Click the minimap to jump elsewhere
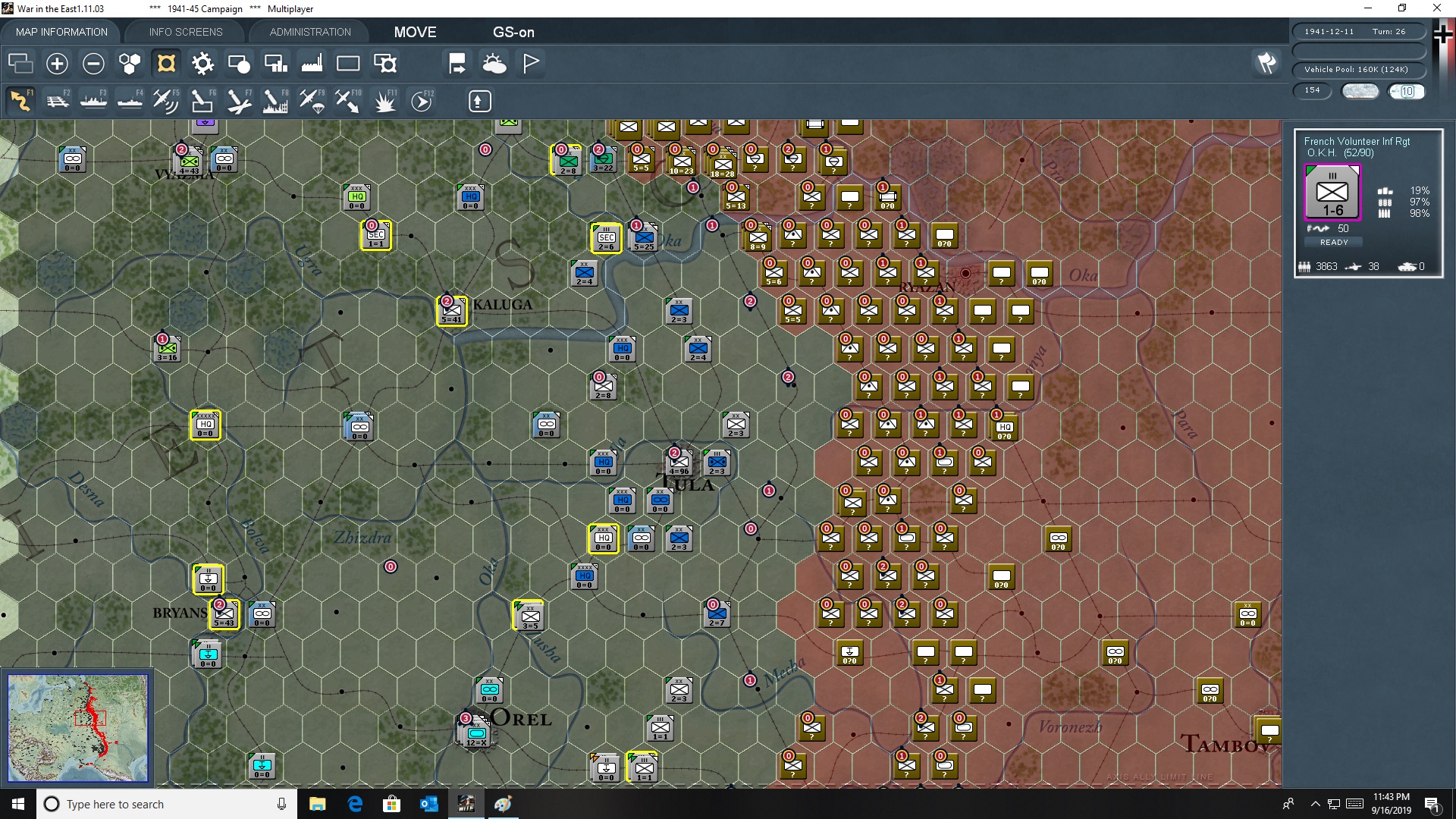Viewport: 1456px width, 819px height. click(x=77, y=726)
